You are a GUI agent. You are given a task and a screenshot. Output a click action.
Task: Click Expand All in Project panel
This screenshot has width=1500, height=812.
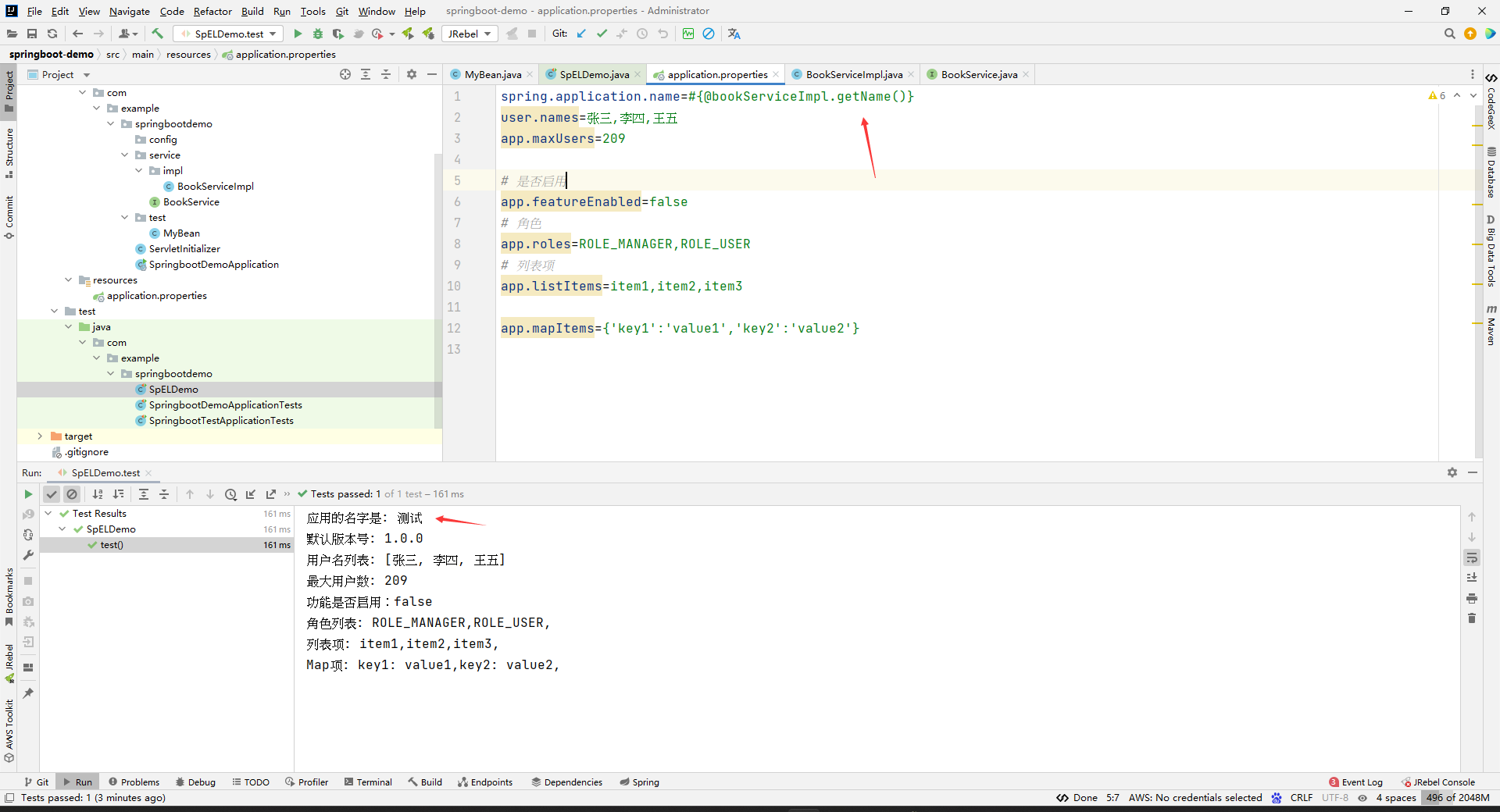pos(366,74)
